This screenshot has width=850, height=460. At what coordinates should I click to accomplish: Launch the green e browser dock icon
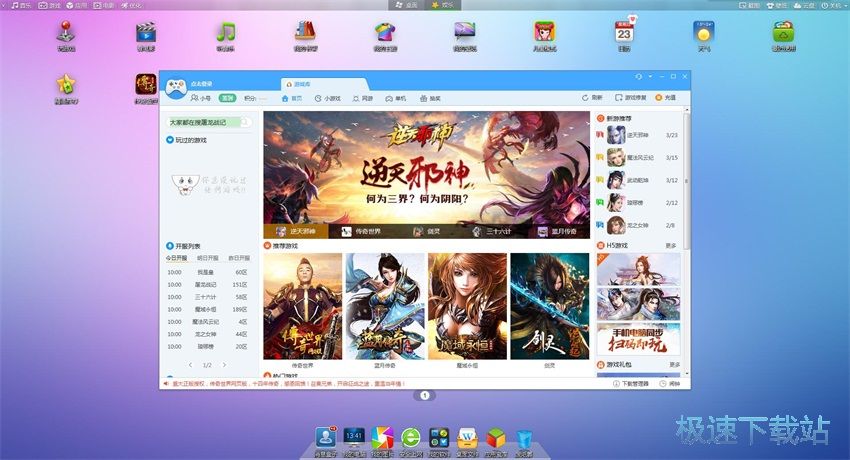(411, 438)
